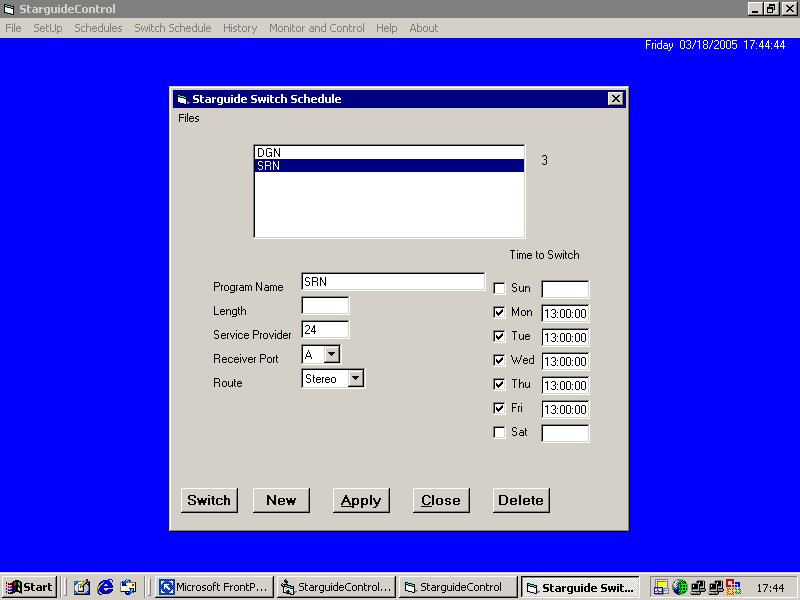Click the Fri time field 13:00:00
Image resolution: width=800 pixels, height=600 pixels.
(x=565, y=409)
